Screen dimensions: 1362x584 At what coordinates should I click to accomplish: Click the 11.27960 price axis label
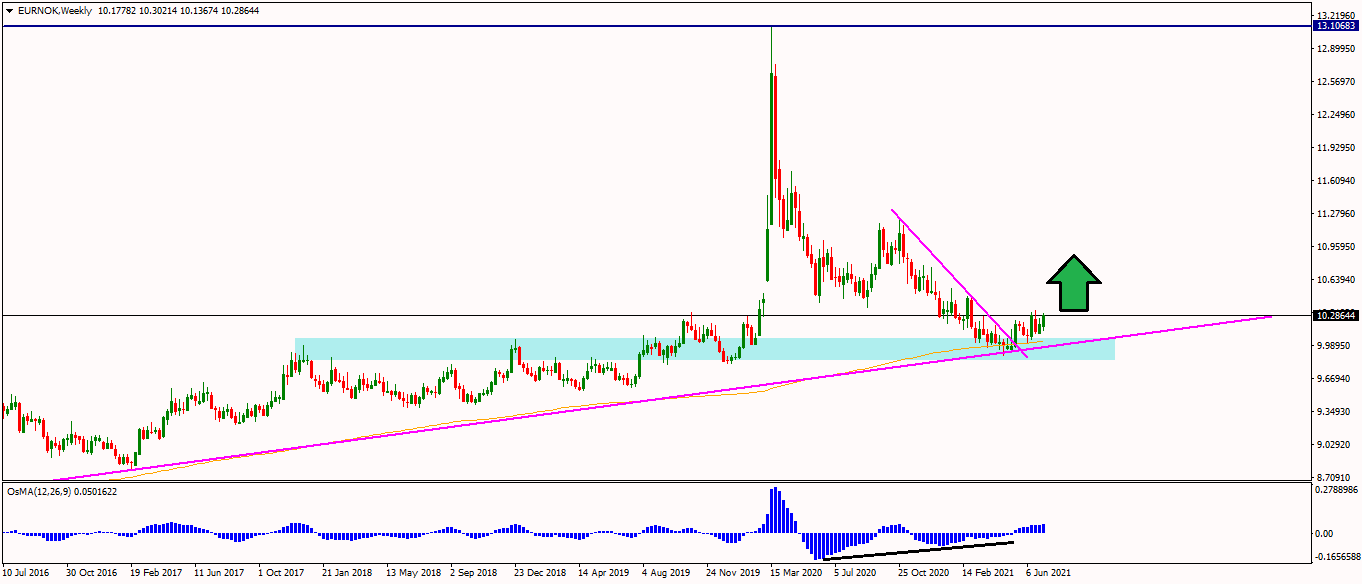[1337, 214]
